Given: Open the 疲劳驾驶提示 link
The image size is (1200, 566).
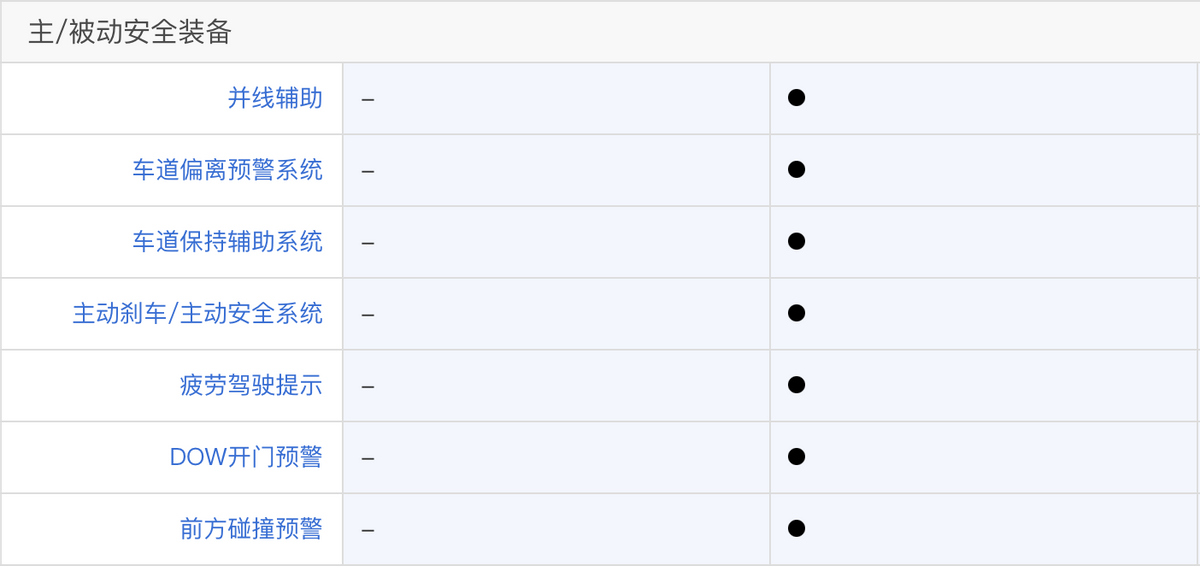Looking at the screenshot, I should [252, 386].
